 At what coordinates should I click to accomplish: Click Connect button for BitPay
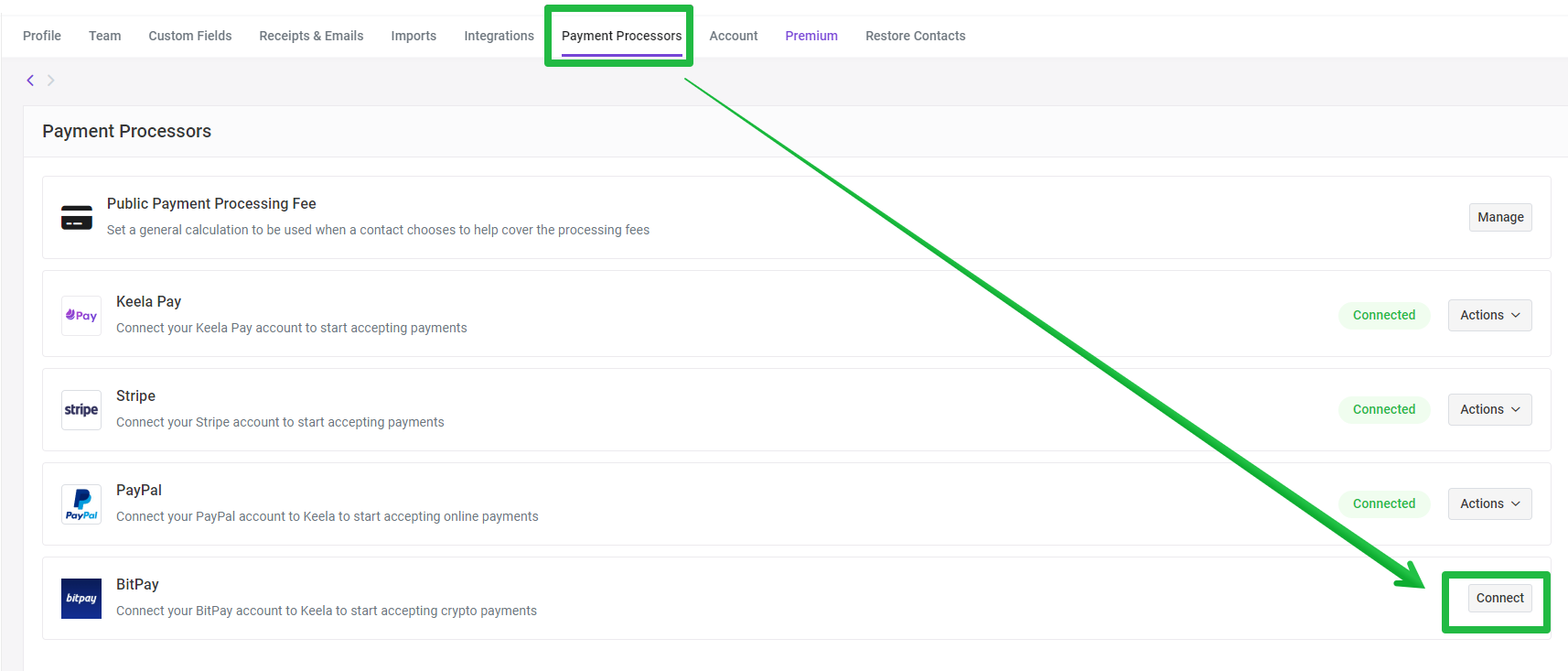coord(1500,598)
